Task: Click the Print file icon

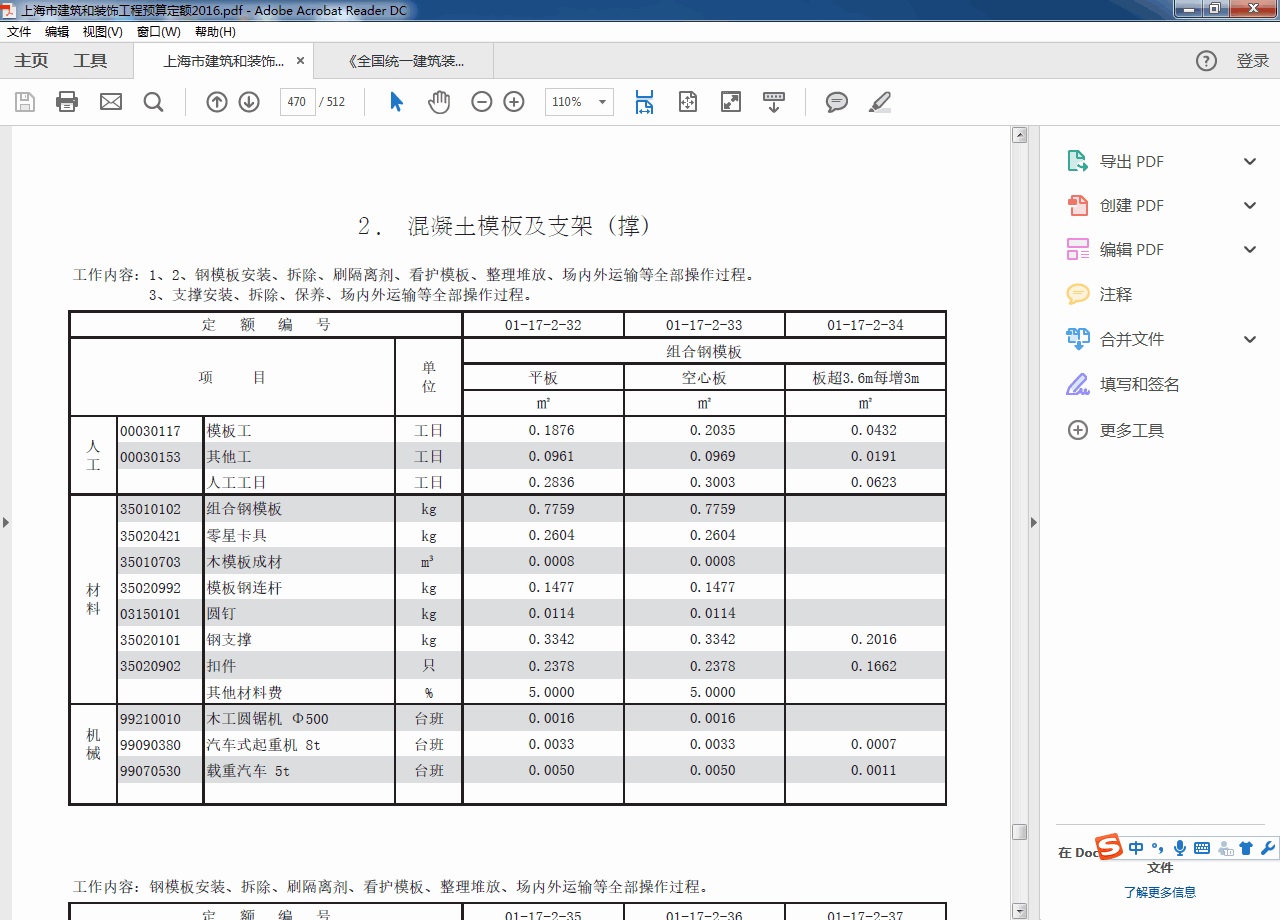Action: [67, 102]
